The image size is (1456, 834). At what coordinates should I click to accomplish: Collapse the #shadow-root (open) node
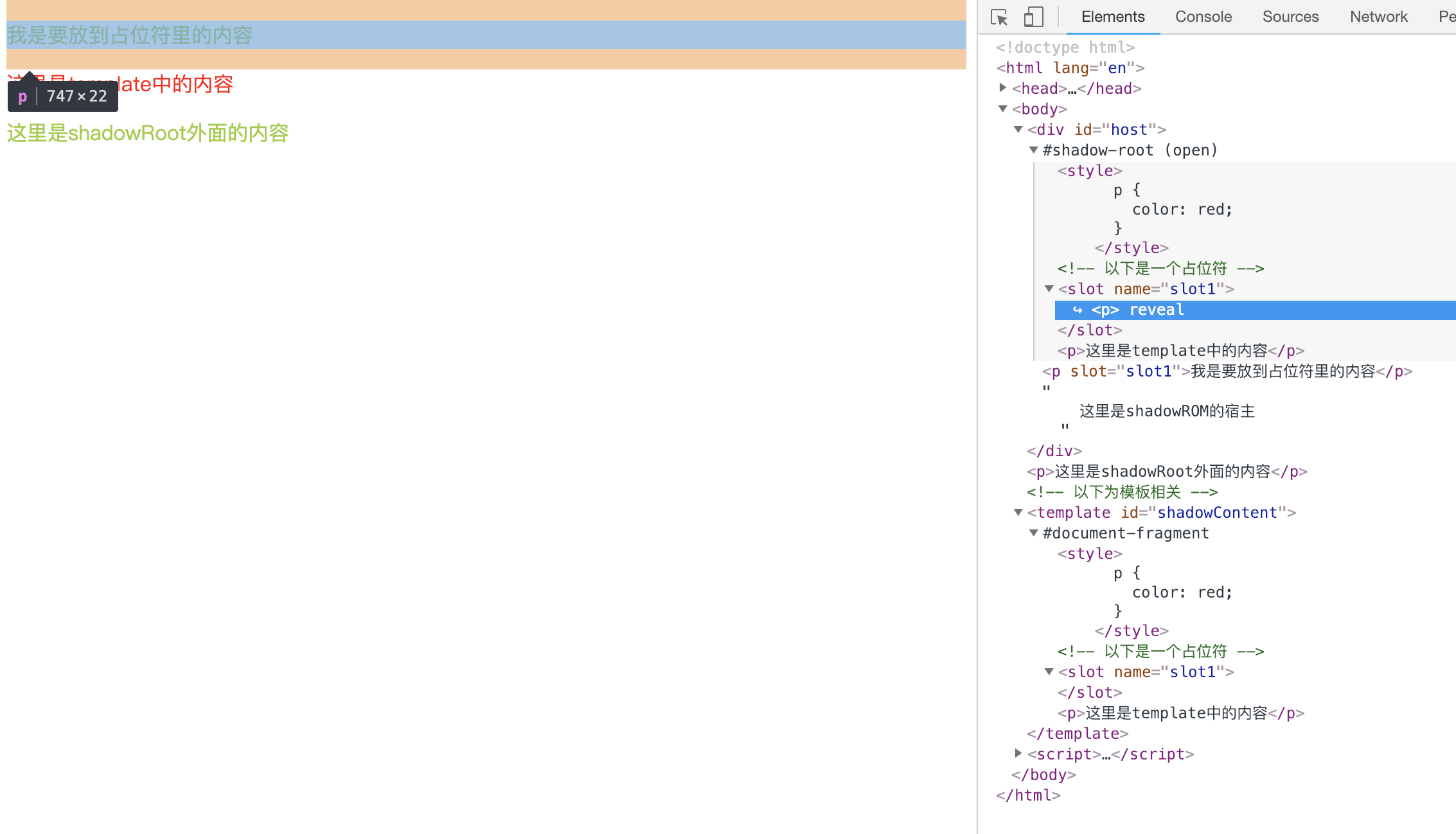tap(1033, 150)
